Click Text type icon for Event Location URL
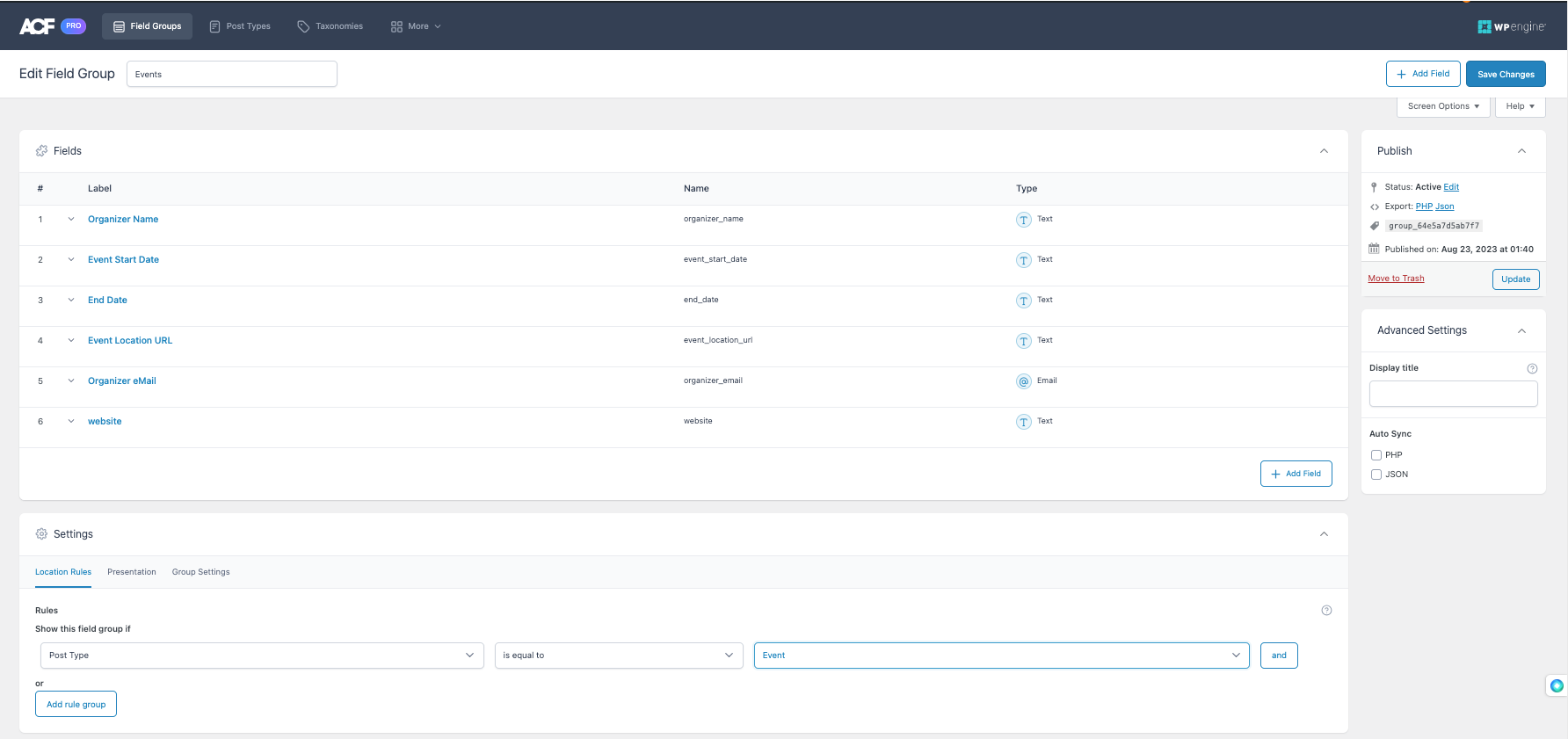 click(1024, 341)
